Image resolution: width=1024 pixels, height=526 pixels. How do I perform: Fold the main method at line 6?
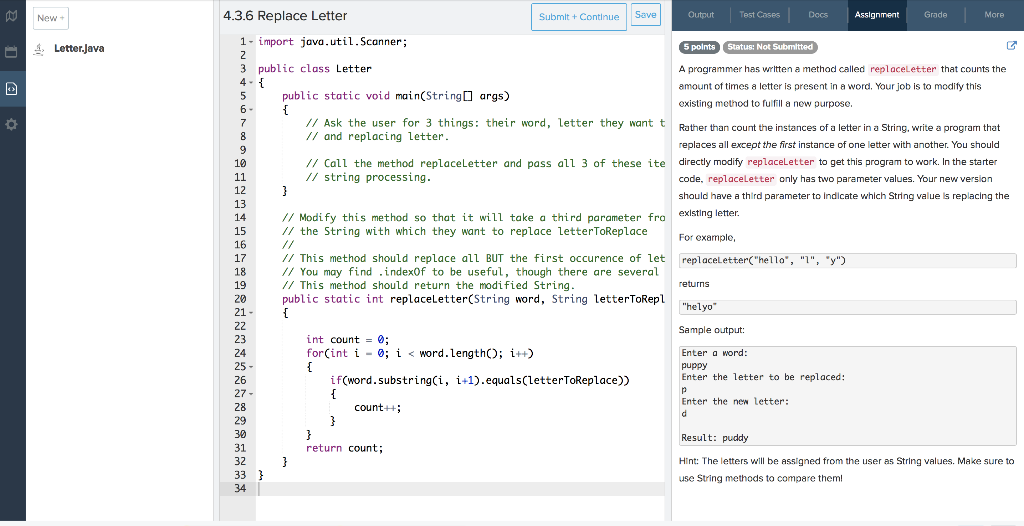point(250,109)
